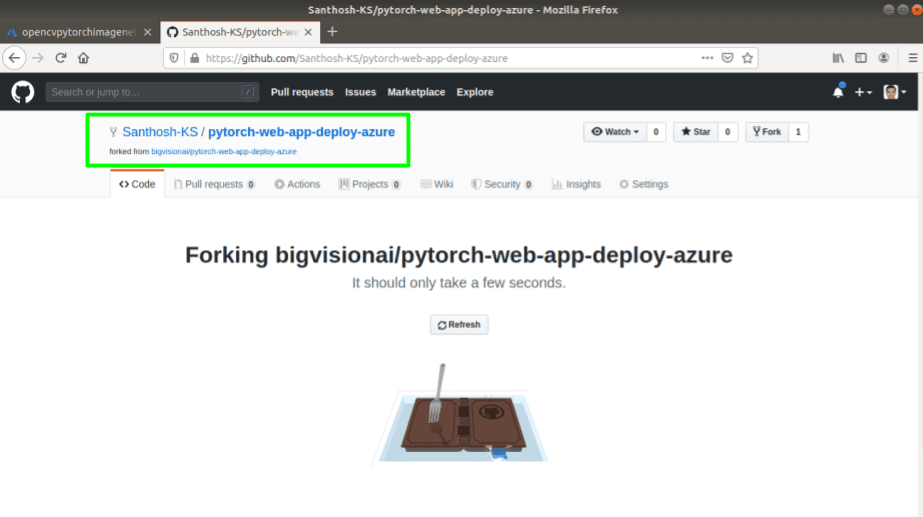The height and width of the screenshot is (517, 923).
Task: Save the page to Pocket
Action: [x=728, y=58]
